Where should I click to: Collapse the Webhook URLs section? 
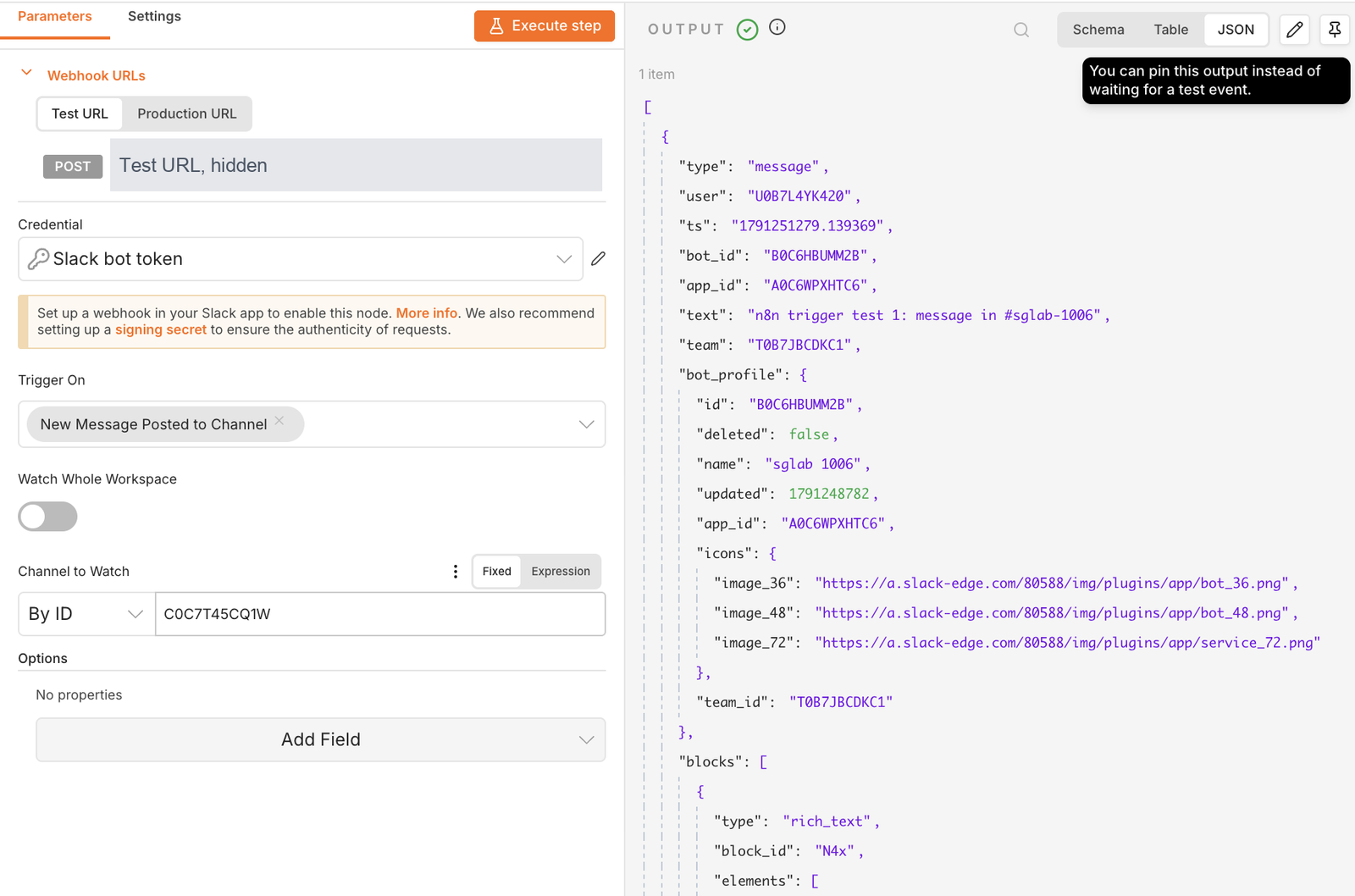tap(26, 73)
